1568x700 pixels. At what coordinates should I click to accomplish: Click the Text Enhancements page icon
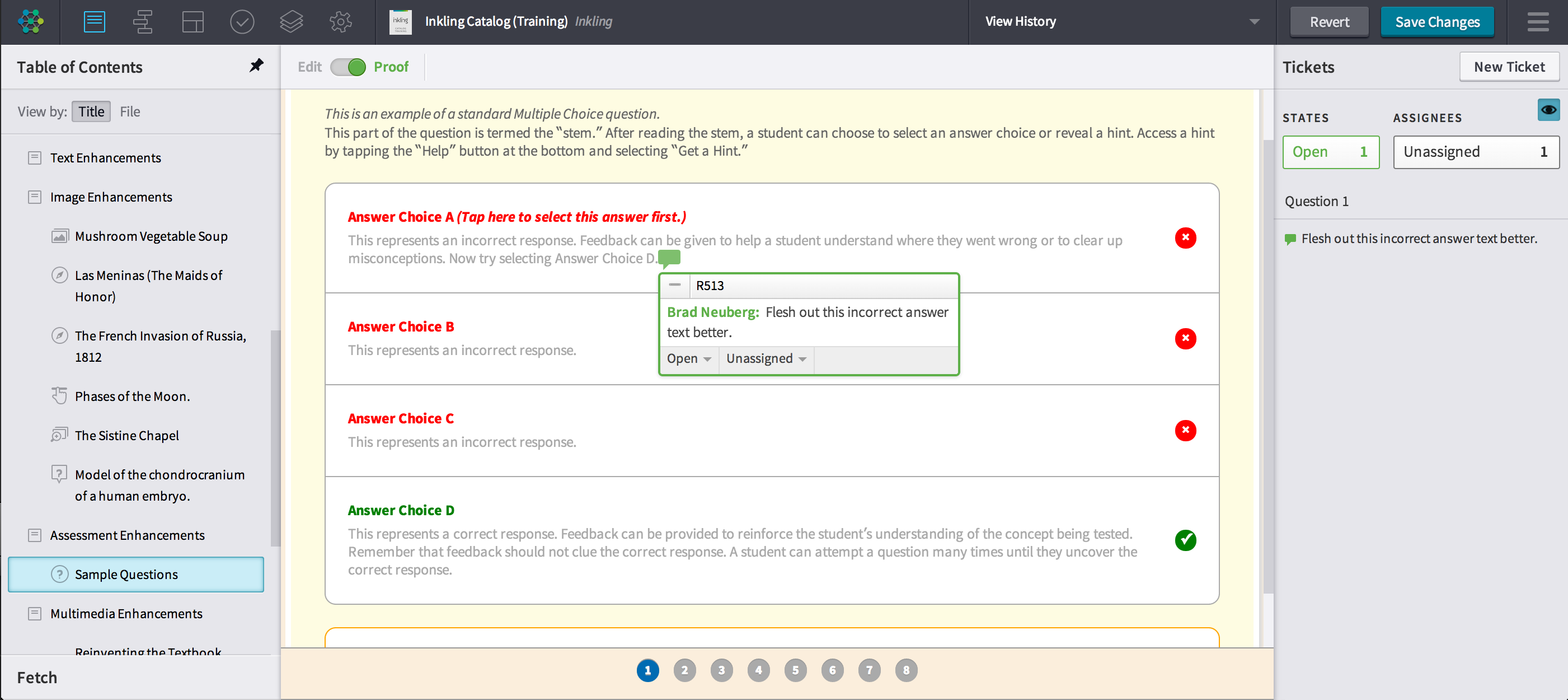(35, 158)
